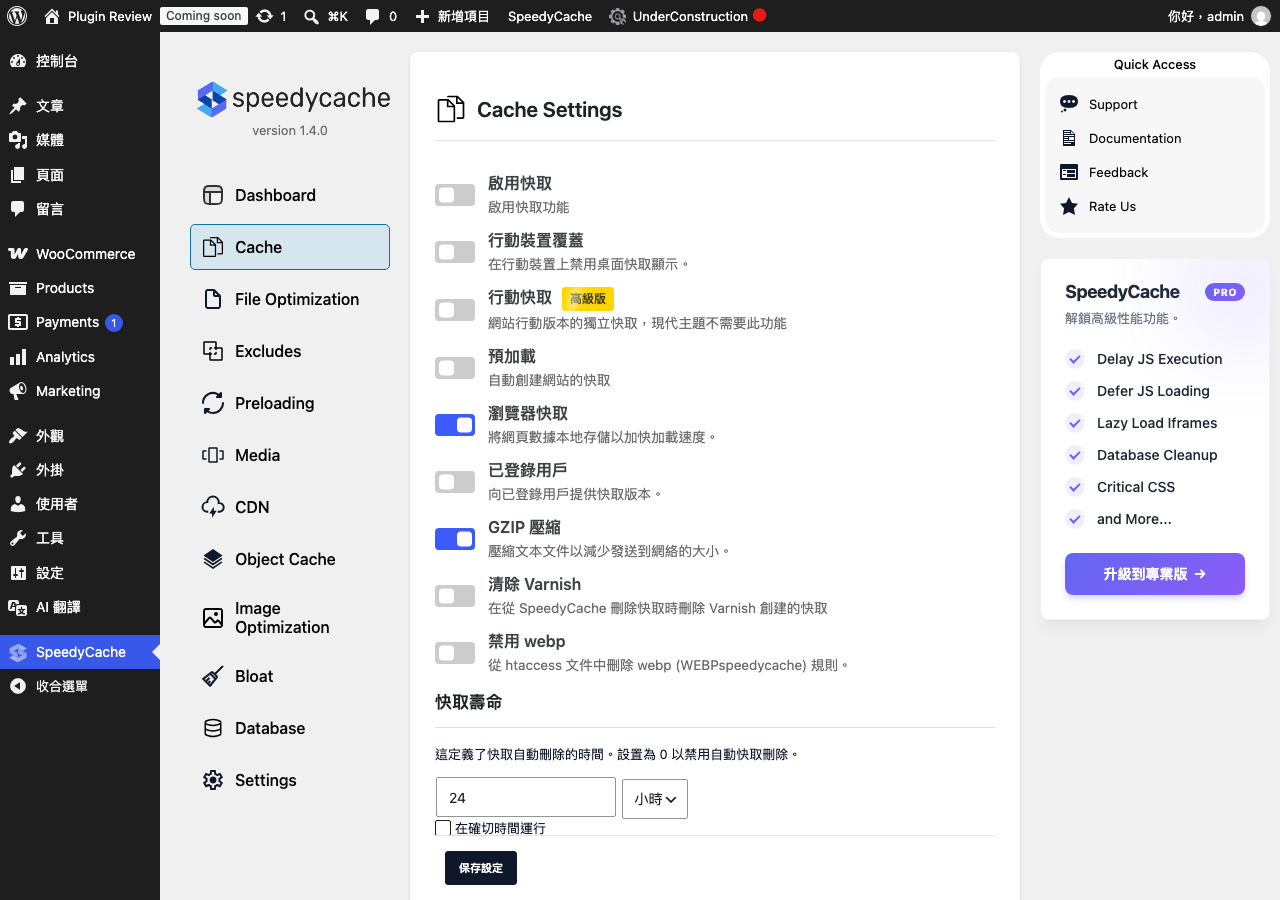Click the Preloading refresh icon

[213, 403]
